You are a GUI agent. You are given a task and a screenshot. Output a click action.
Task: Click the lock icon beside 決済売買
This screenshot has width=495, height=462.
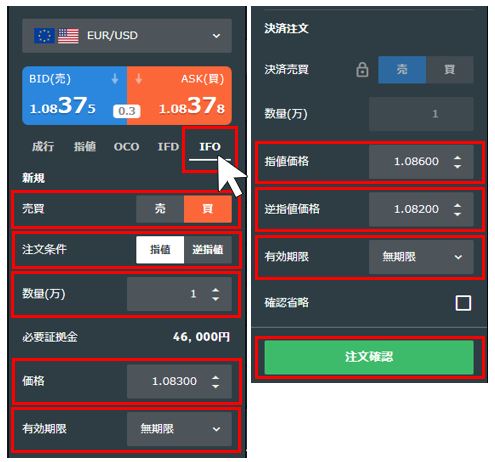click(362, 70)
